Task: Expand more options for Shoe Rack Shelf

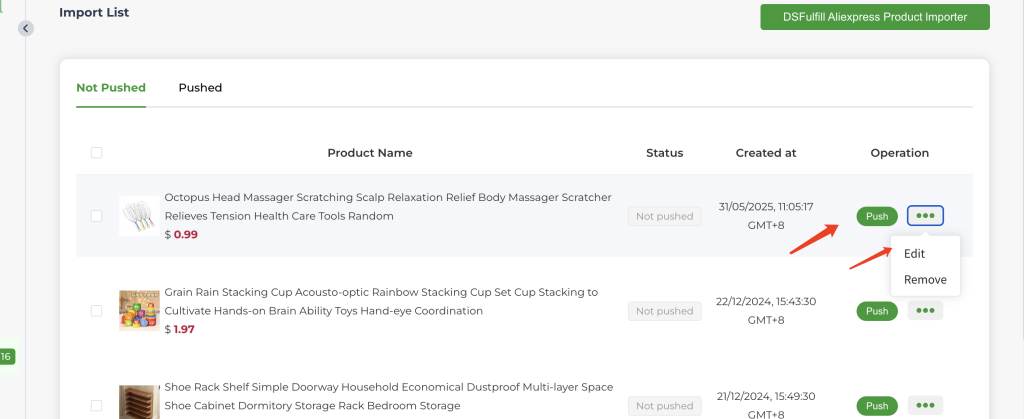Action: tap(925, 405)
